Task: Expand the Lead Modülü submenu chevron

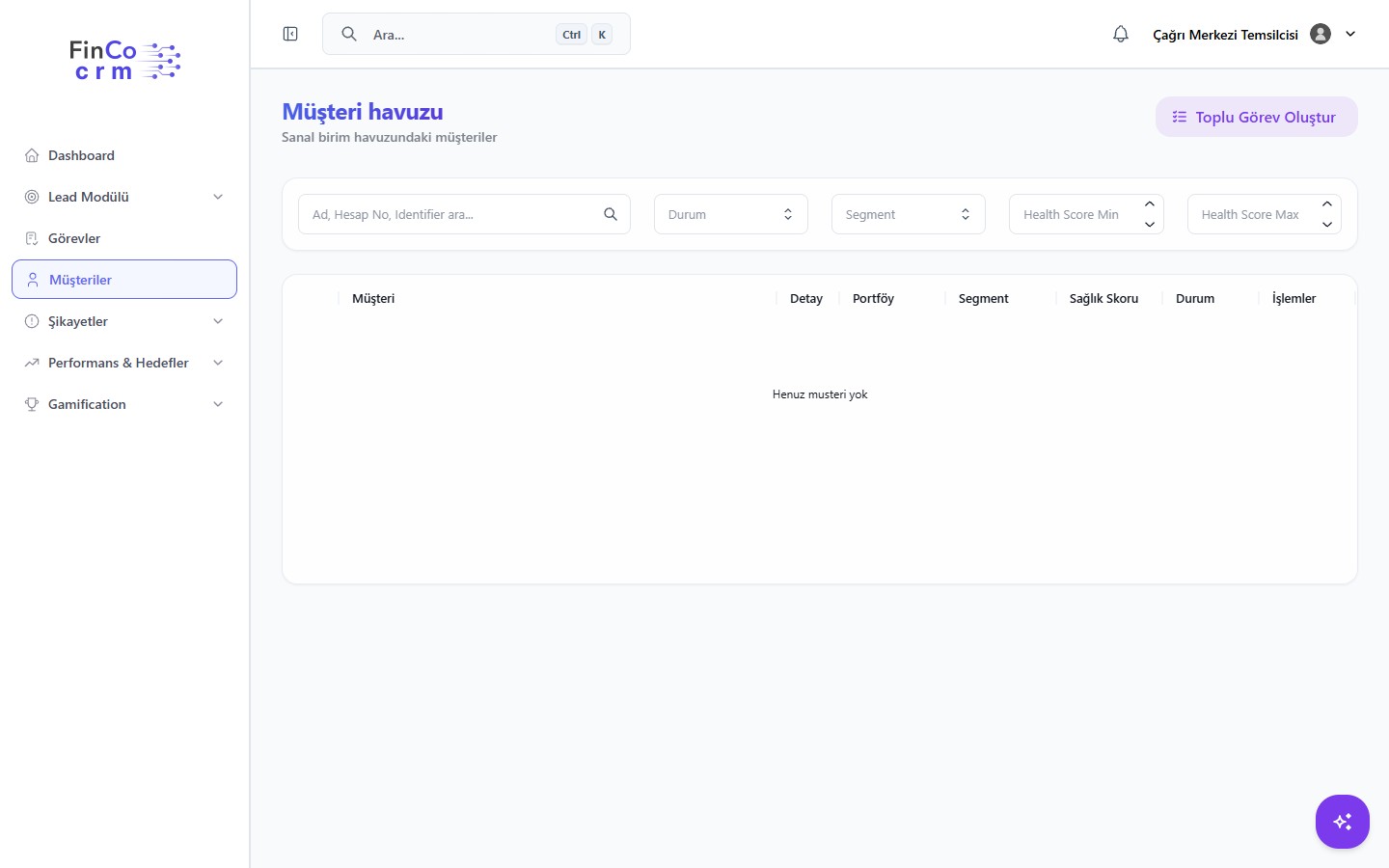Action: tap(218, 197)
